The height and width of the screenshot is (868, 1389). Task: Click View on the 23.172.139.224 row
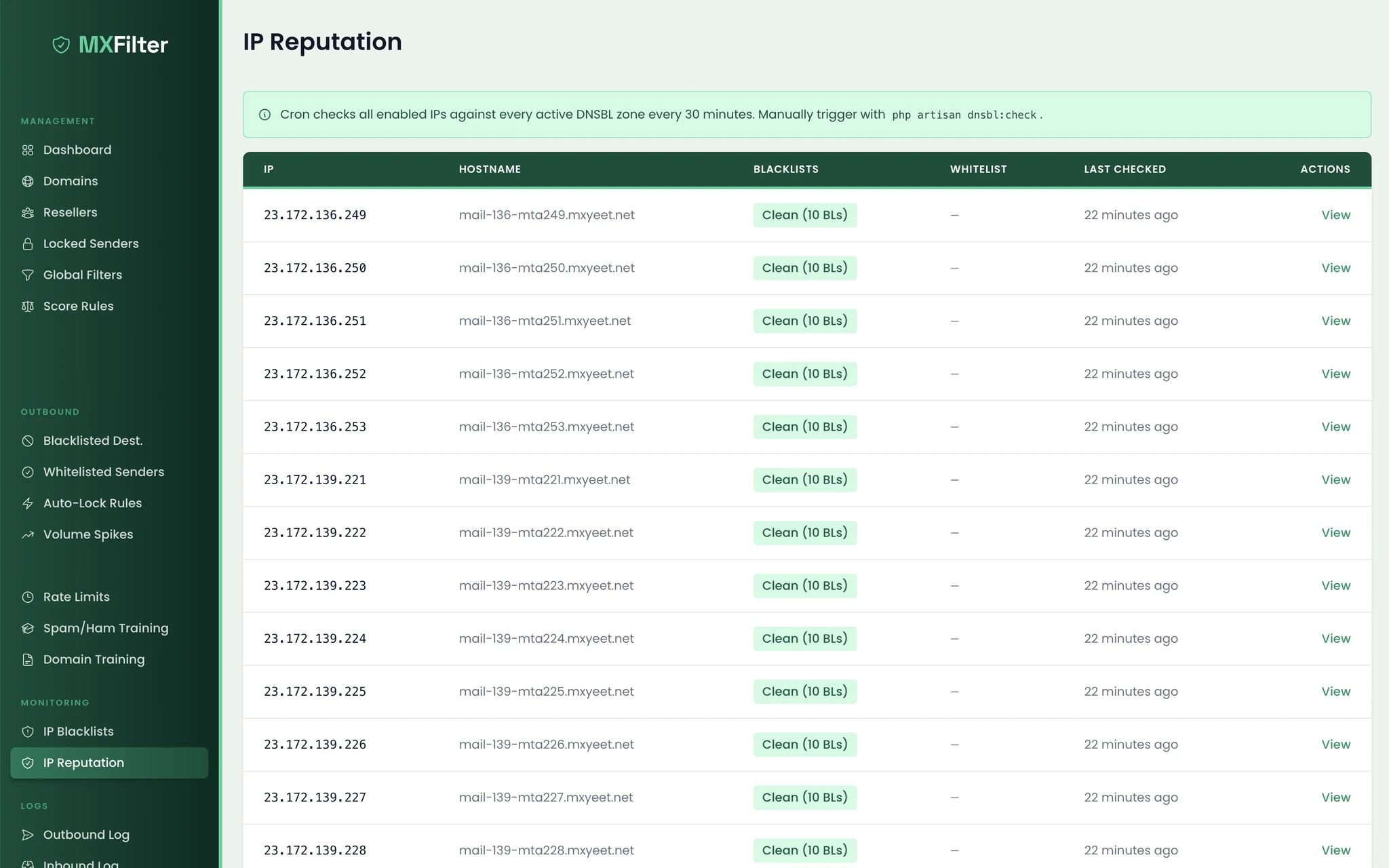(x=1335, y=638)
